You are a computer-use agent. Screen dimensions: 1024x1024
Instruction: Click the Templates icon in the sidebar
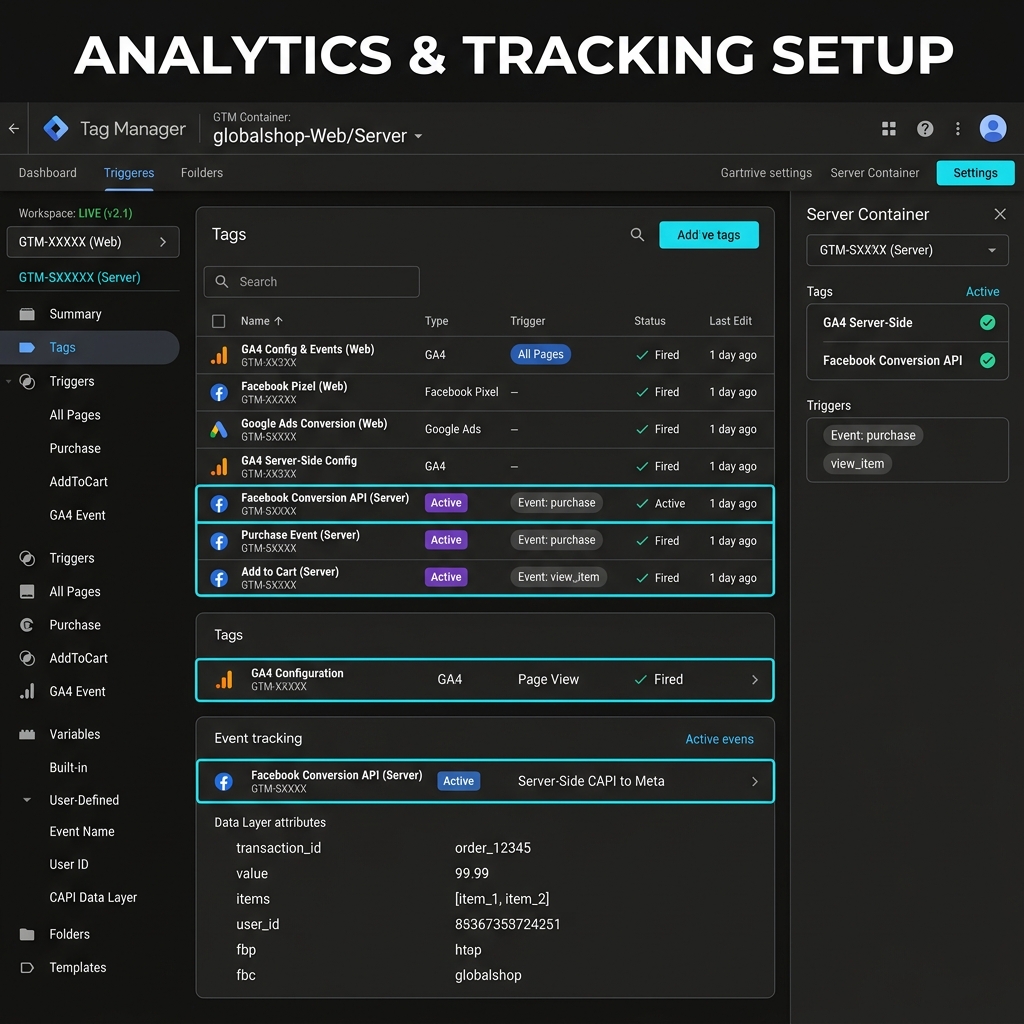tap(27, 967)
